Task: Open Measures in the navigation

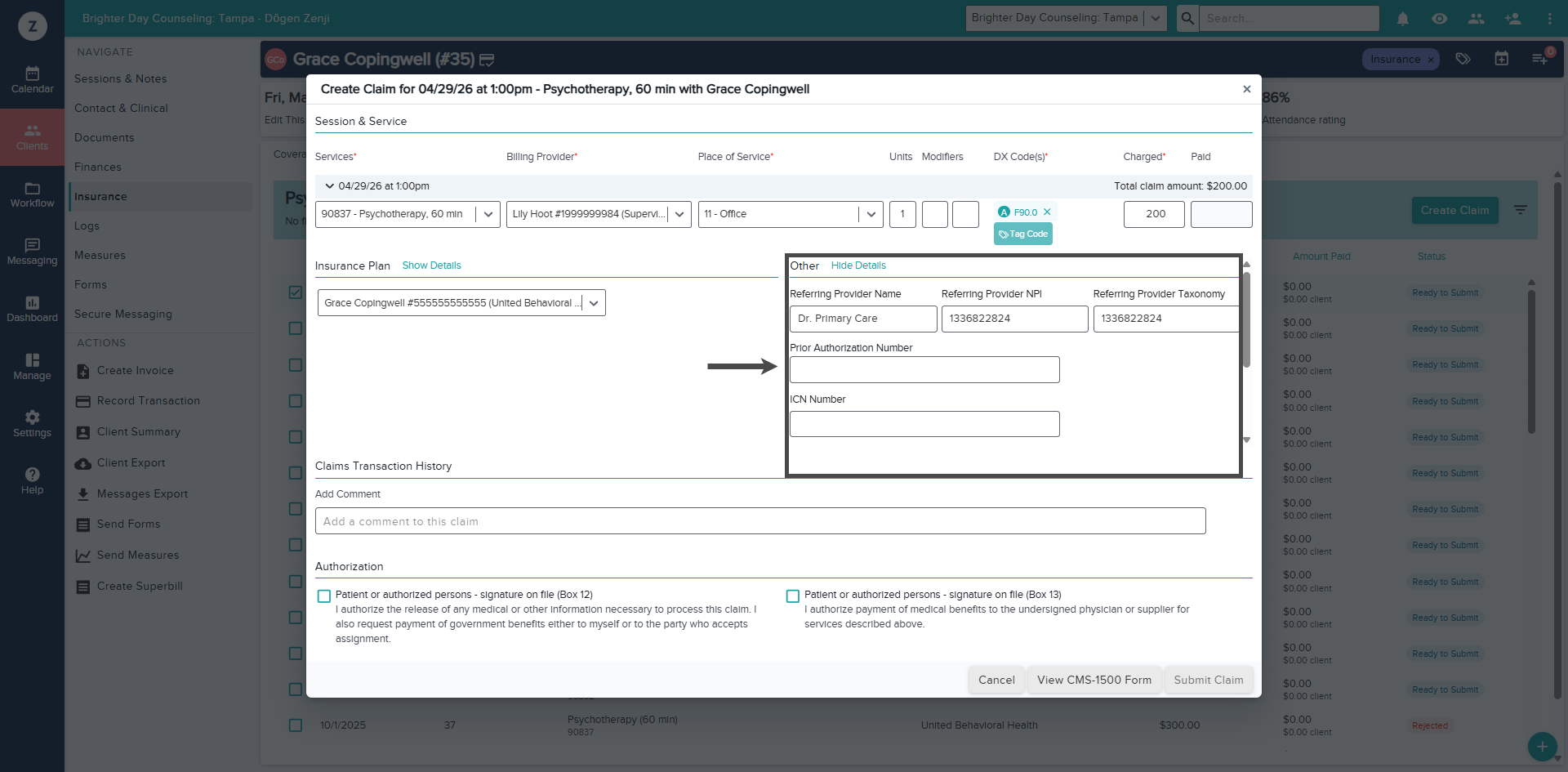Action: (x=100, y=256)
